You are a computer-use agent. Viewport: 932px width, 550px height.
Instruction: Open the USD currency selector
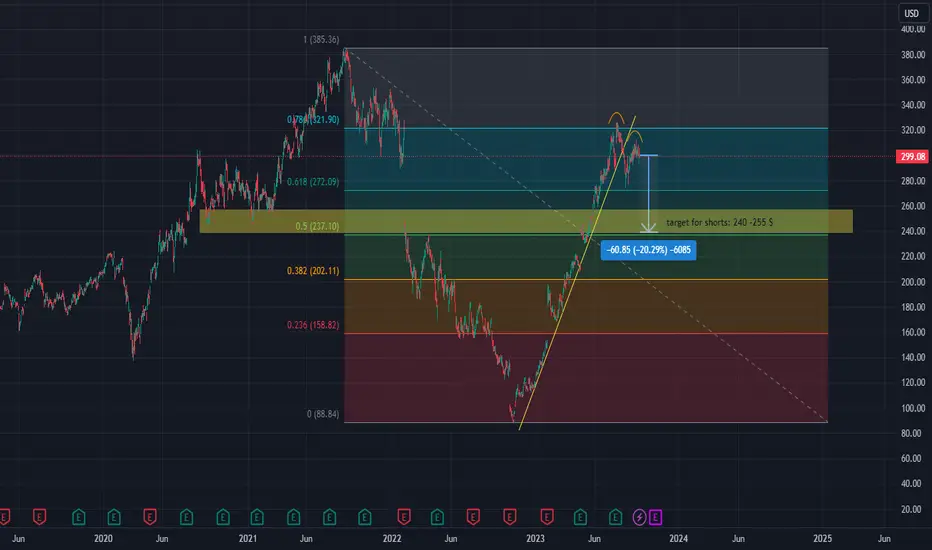point(911,13)
